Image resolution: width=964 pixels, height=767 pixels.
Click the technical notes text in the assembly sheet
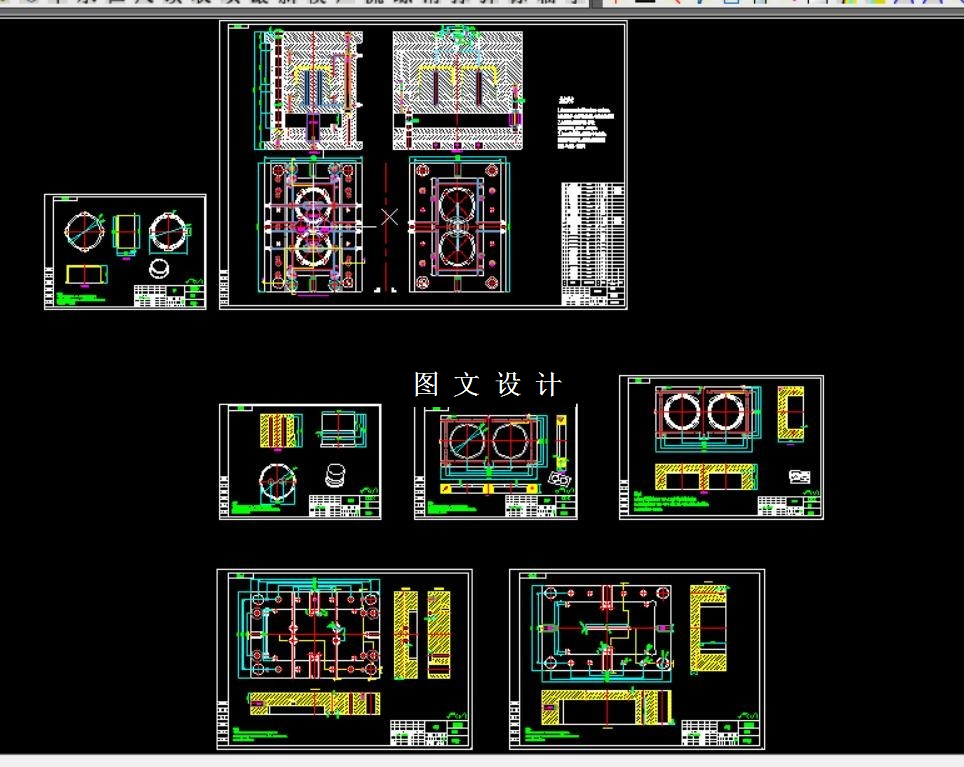(x=585, y=123)
